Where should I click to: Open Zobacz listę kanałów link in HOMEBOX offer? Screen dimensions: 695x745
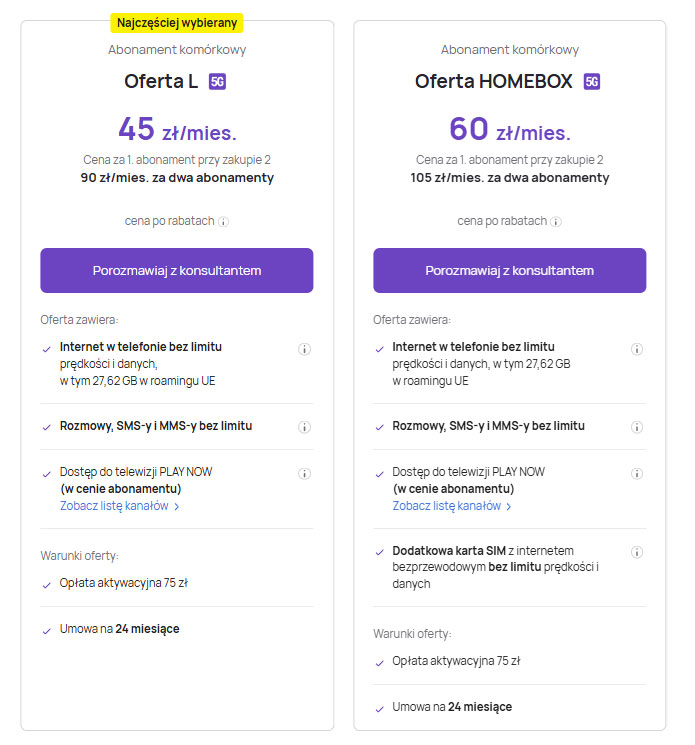pos(447,506)
